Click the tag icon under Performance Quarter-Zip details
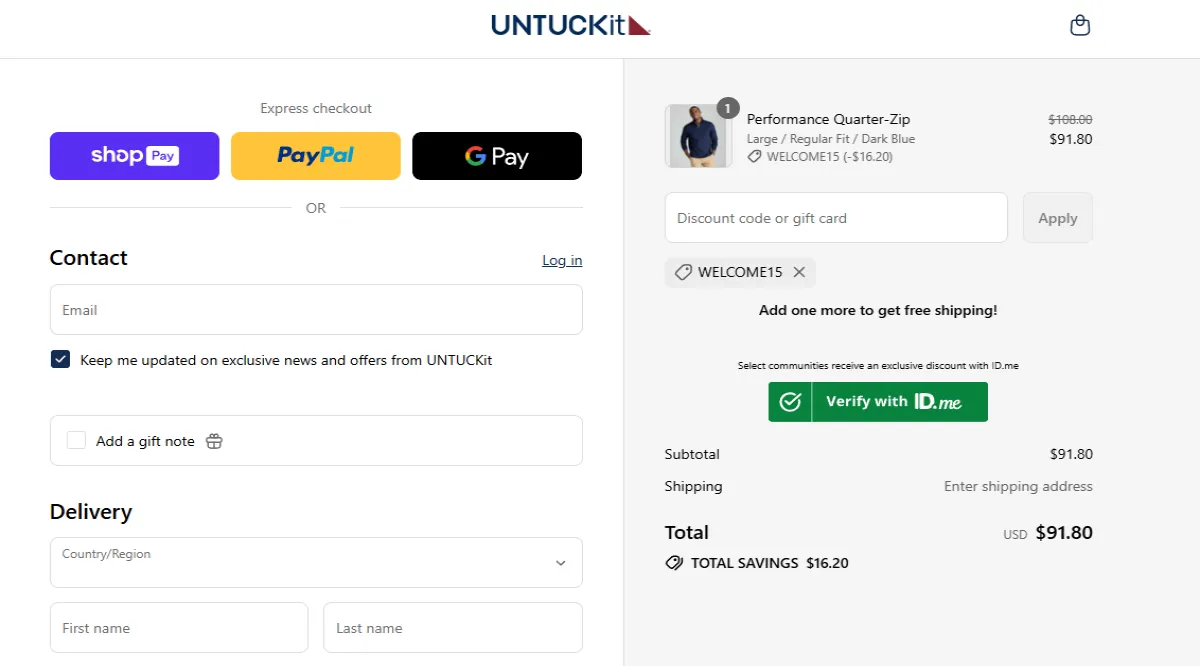This screenshot has width=1200, height=666. click(757, 156)
